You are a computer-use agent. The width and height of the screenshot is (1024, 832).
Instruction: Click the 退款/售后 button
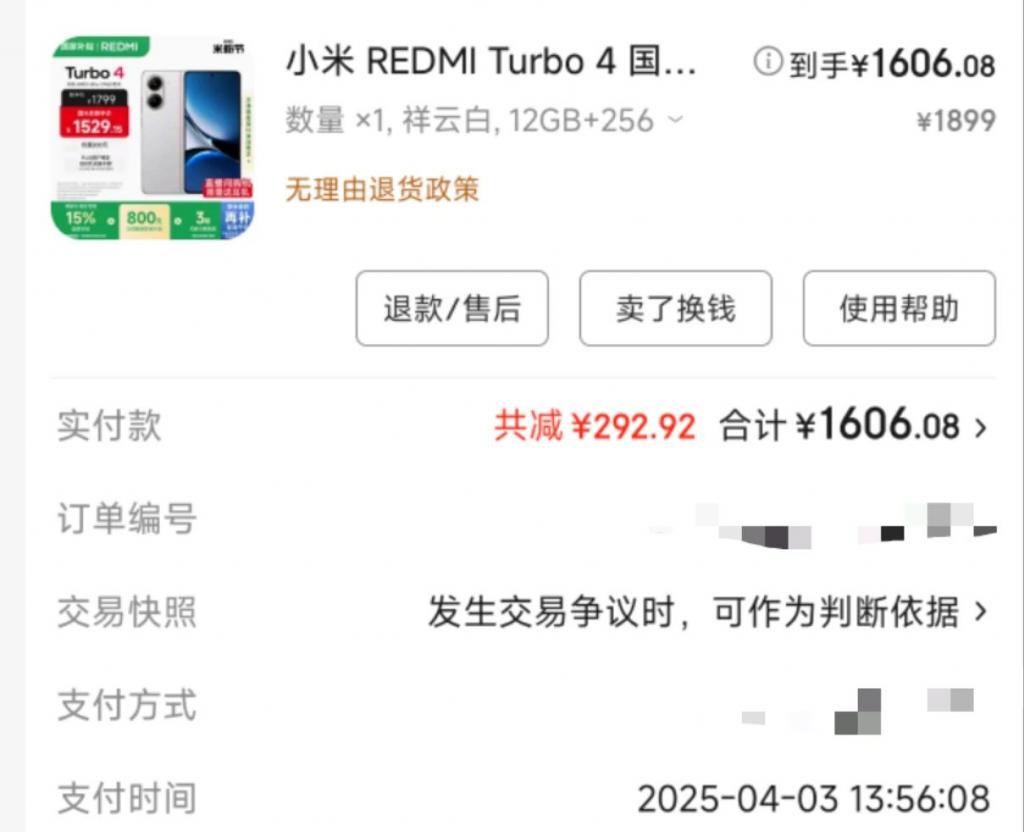(452, 308)
